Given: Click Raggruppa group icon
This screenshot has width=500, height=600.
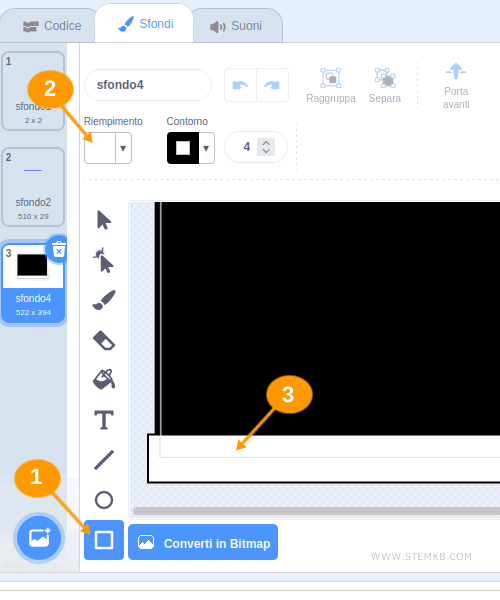Looking at the screenshot, I should point(331,78).
